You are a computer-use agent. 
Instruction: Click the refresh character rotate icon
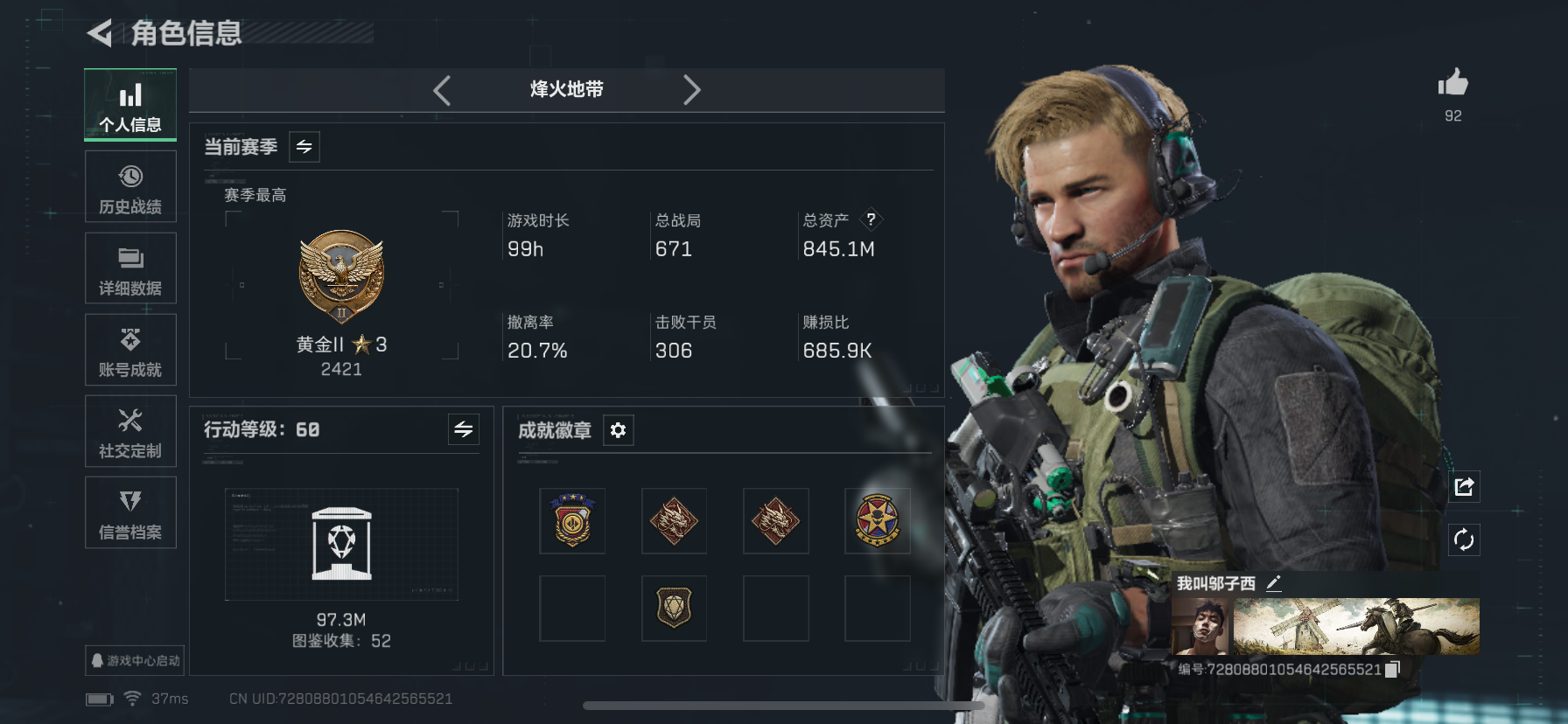click(x=1464, y=540)
